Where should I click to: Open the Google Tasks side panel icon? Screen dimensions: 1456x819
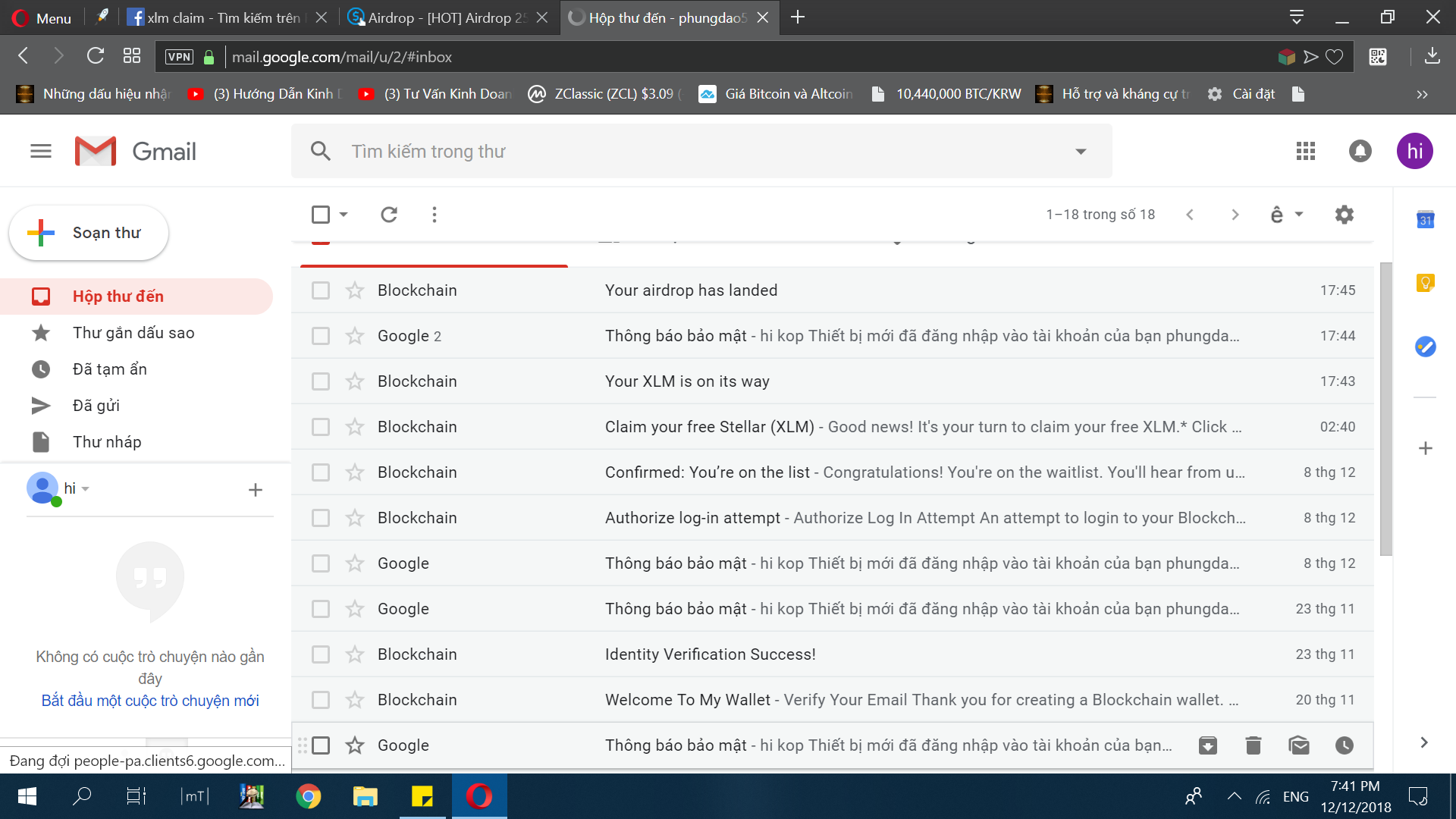tap(1425, 347)
